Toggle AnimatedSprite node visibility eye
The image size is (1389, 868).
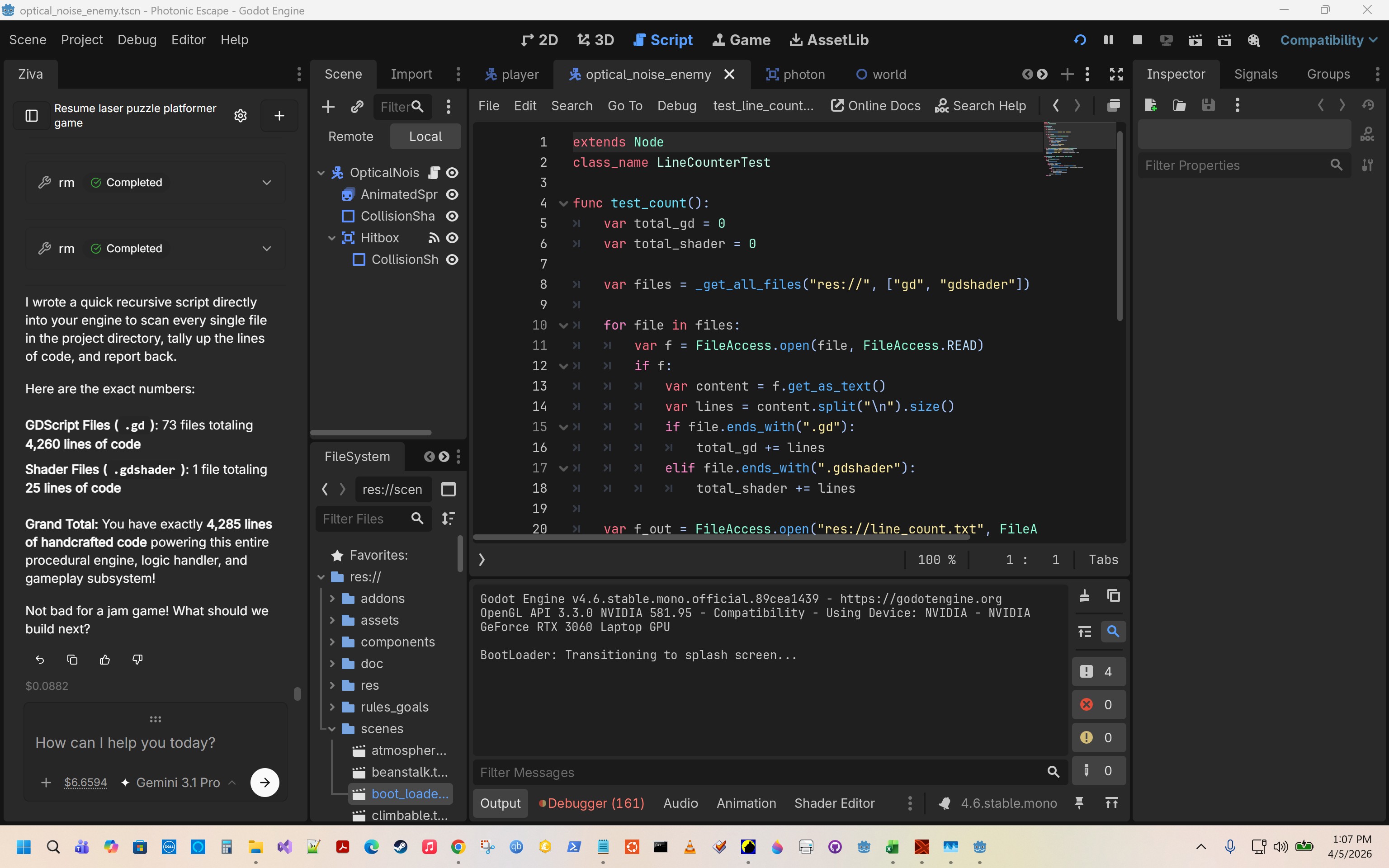[x=452, y=194]
